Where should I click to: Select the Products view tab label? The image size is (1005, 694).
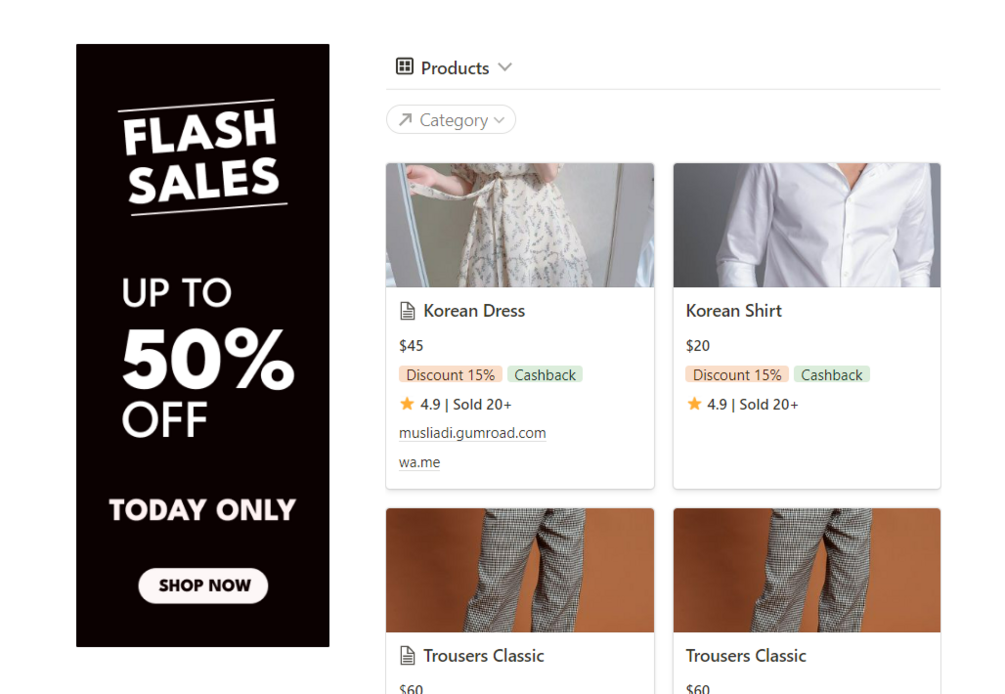[x=455, y=68]
